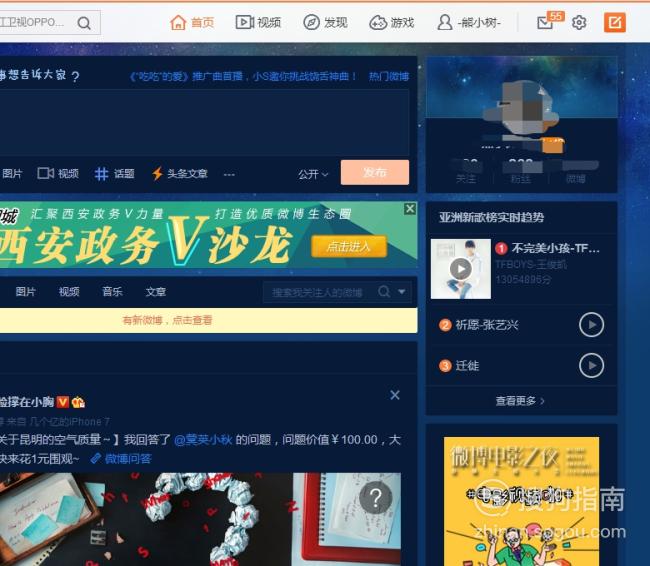Viewport: 650px width, 566px height.
Task: Expand the 公开 visibility dropdown
Action: 313,174
